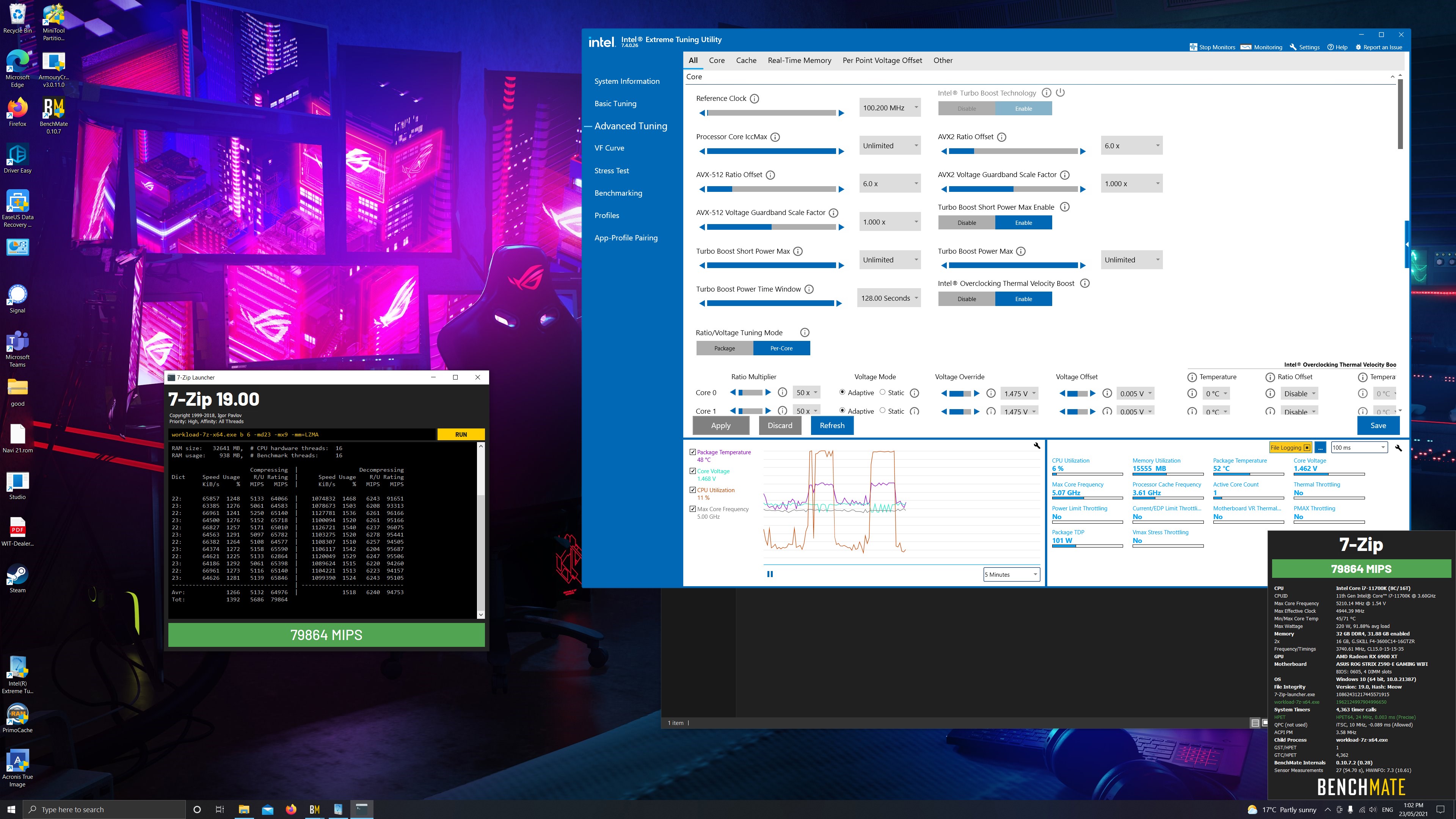Switch tuning mode to Package
Image resolution: width=1456 pixels, height=819 pixels.
[x=725, y=348]
